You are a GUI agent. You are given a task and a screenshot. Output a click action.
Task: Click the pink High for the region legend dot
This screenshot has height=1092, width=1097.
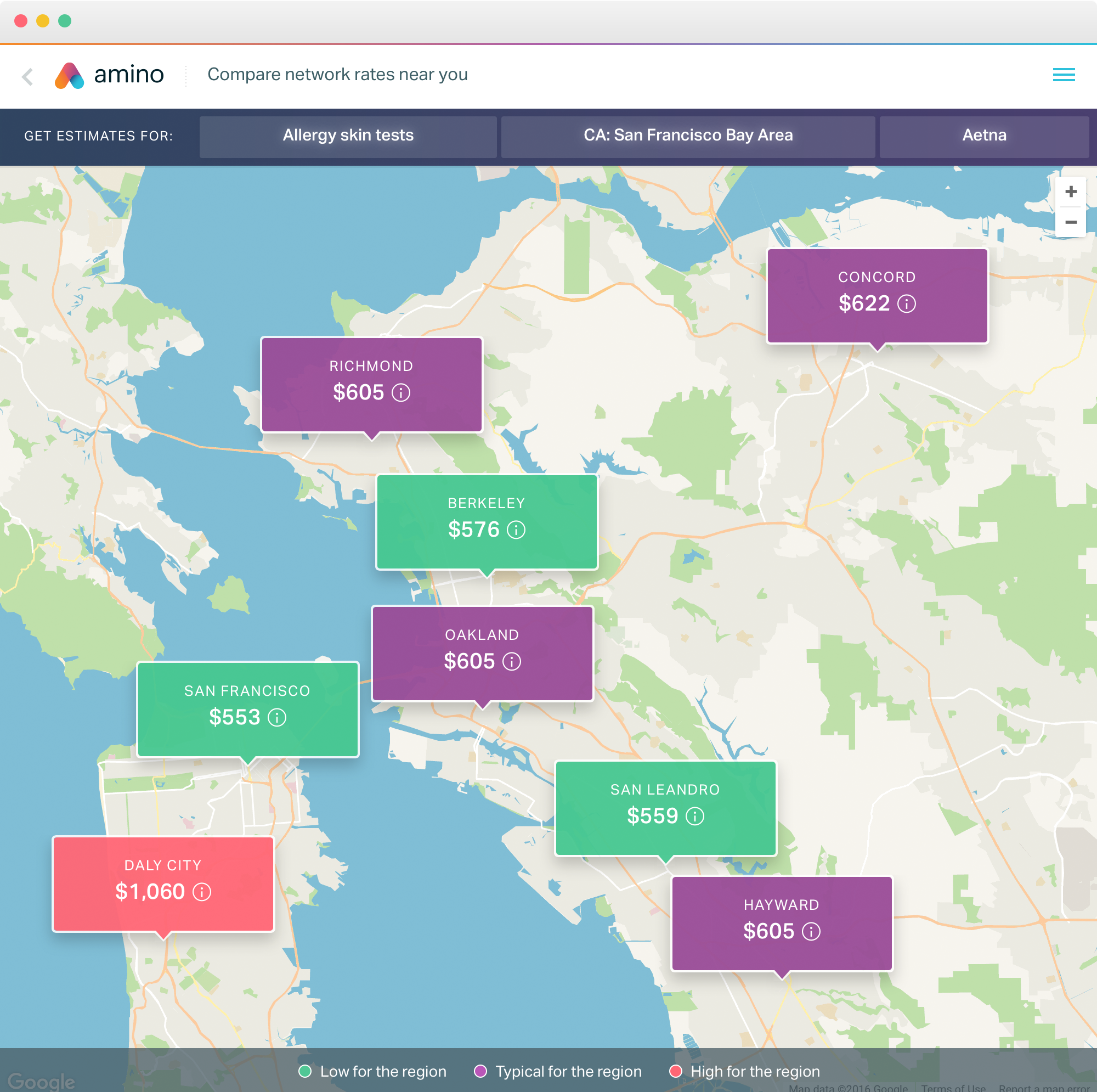(x=675, y=1071)
